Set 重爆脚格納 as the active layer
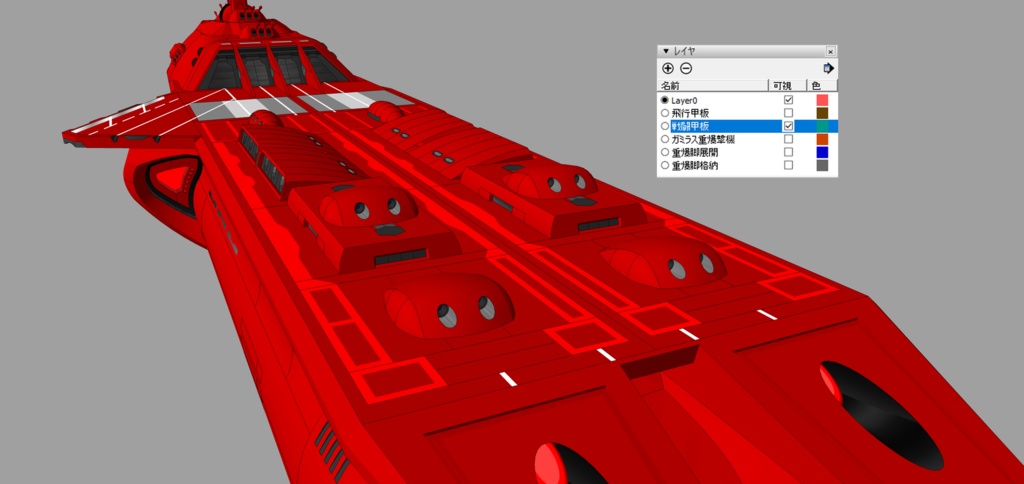 click(x=665, y=165)
